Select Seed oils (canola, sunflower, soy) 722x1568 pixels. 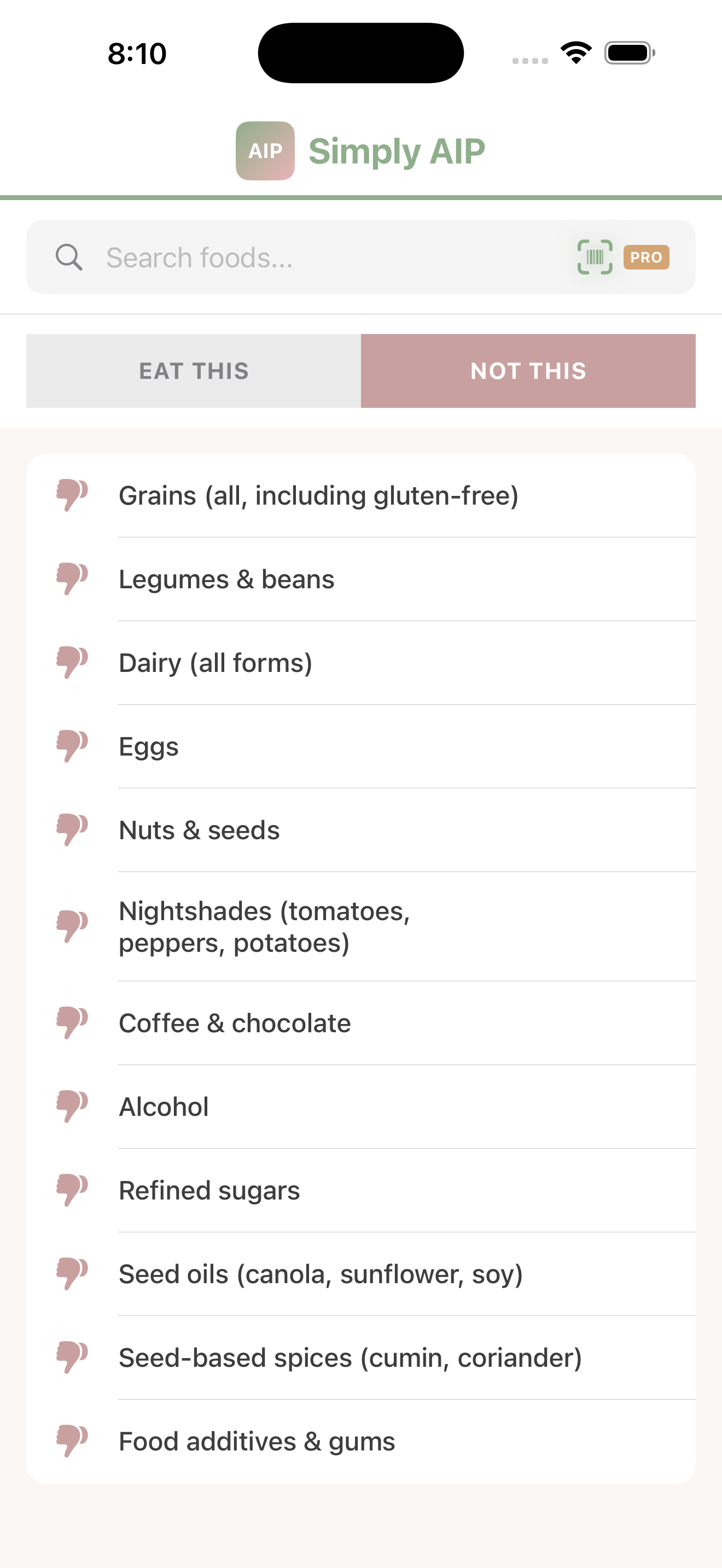321,1273
